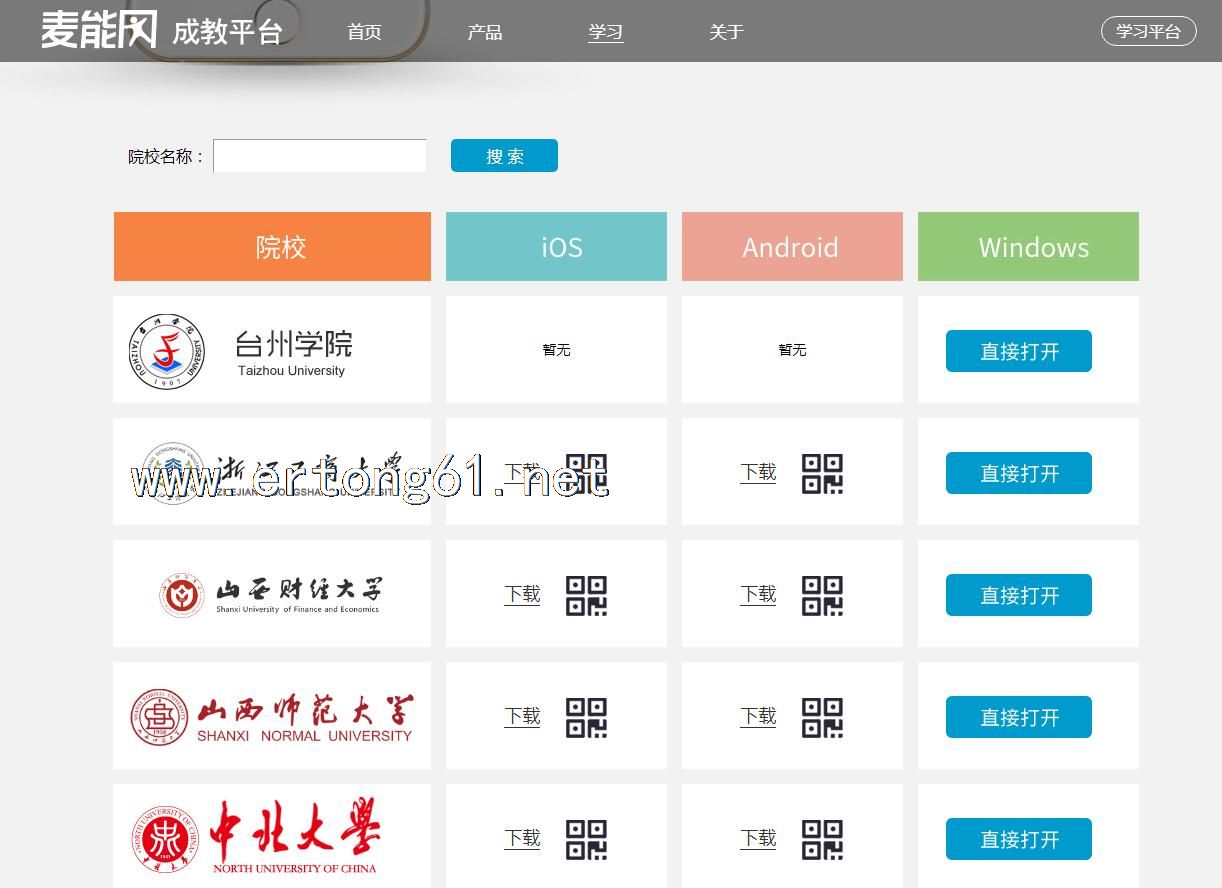Click the 台州学院 university logo

[x=167, y=351]
